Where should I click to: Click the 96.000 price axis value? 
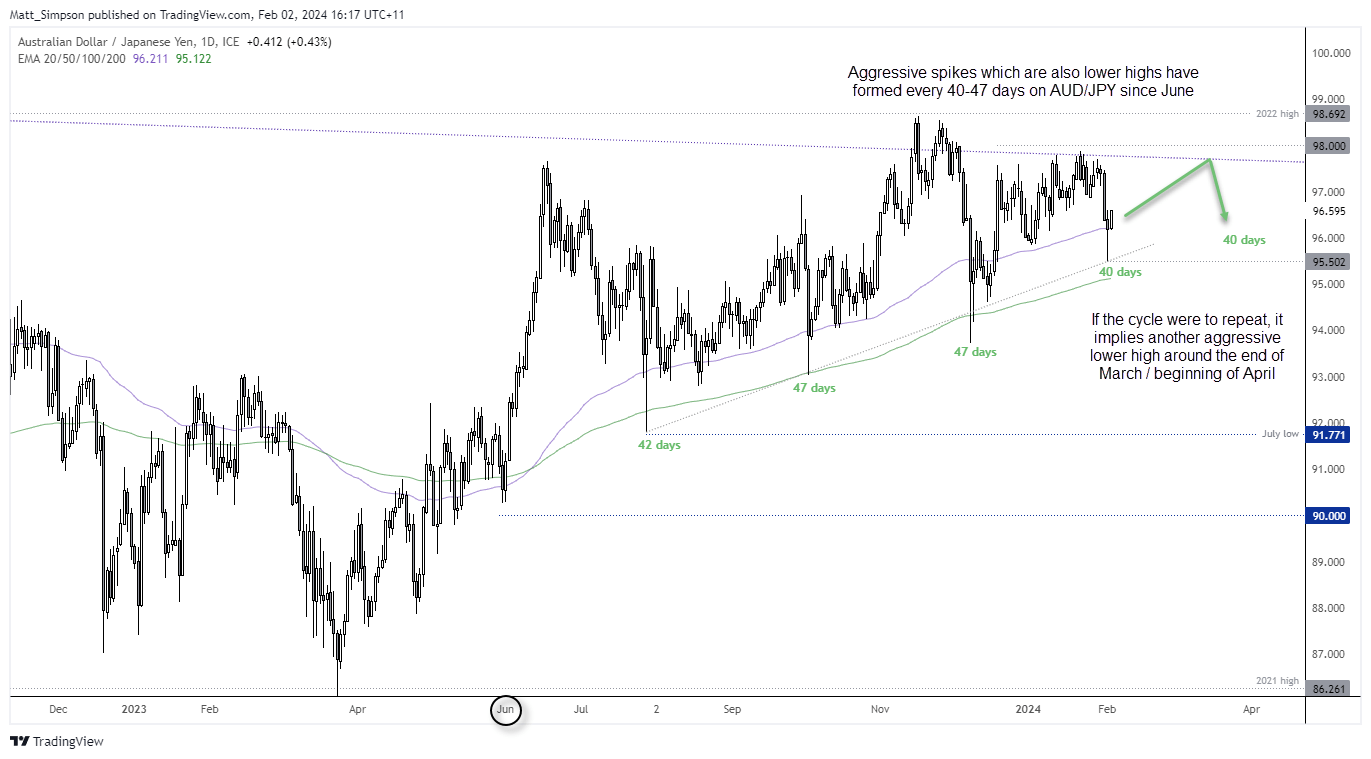1330,238
